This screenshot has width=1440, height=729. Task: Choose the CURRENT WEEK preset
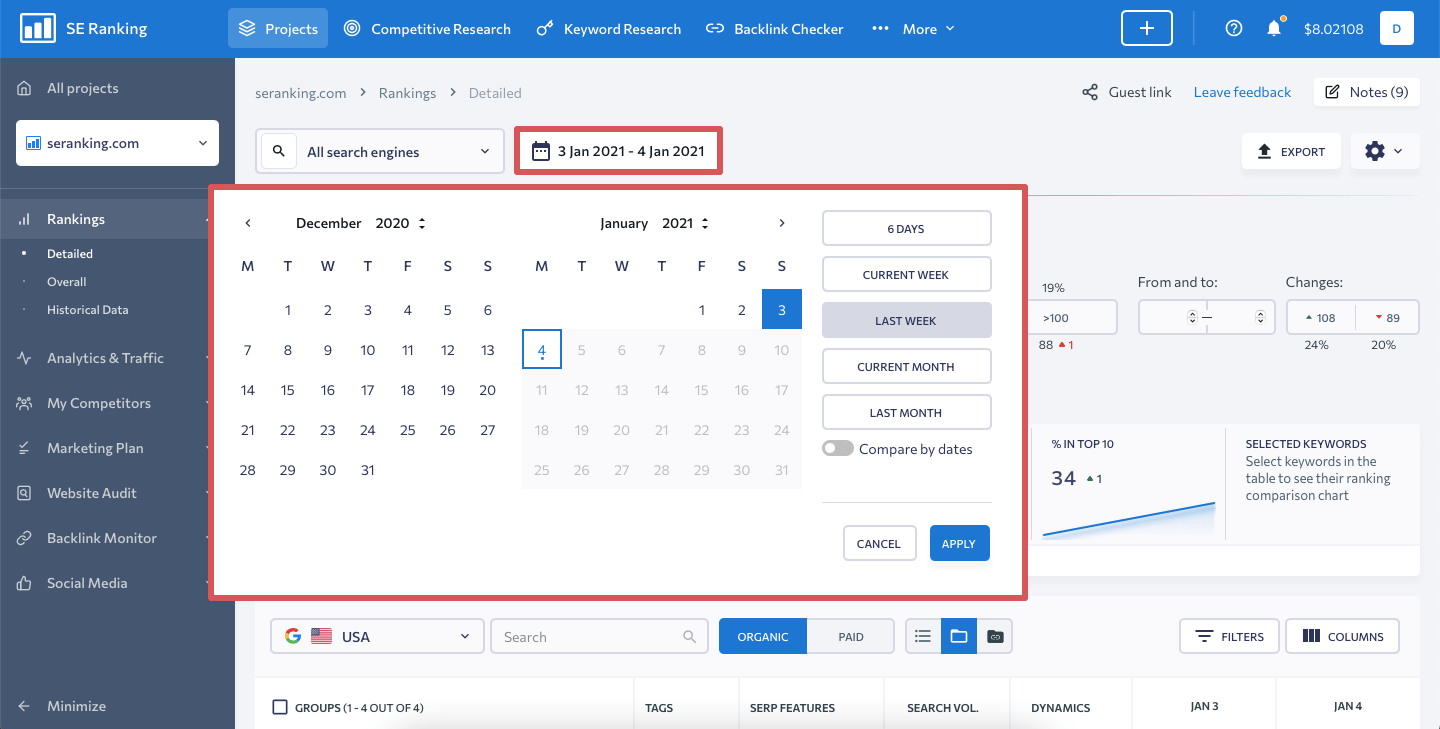tap(906, 275)
